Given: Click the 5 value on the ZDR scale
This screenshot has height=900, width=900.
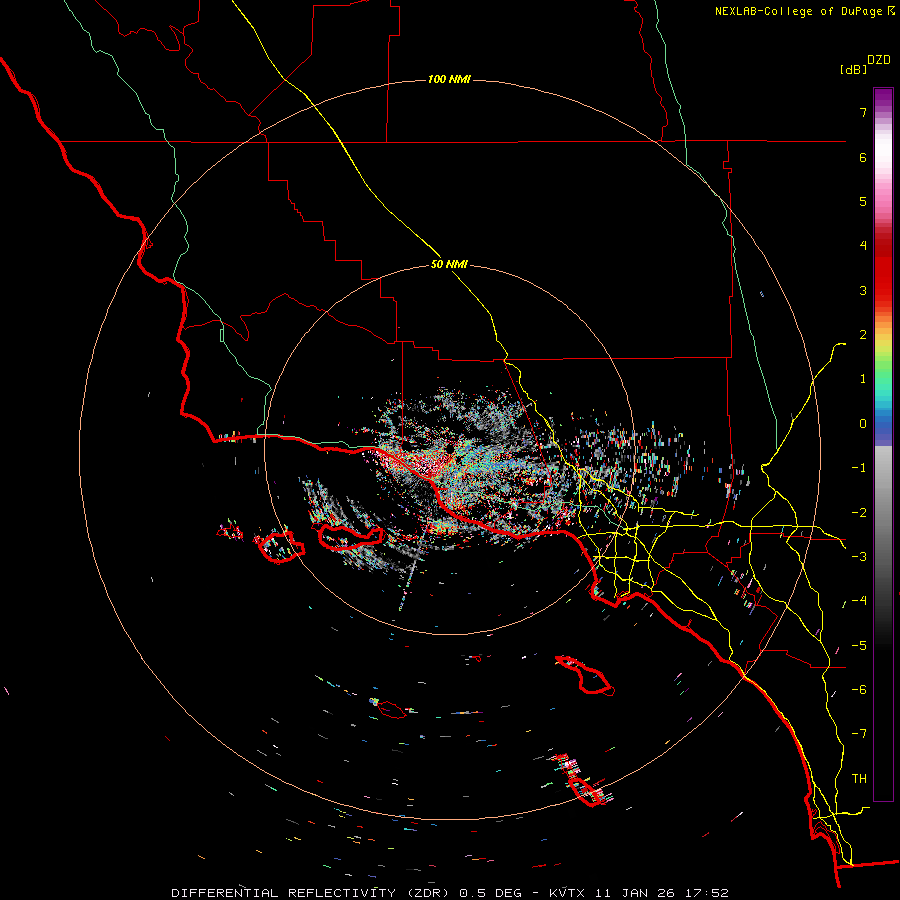Looking at the screenshot, I should [863, 201].
